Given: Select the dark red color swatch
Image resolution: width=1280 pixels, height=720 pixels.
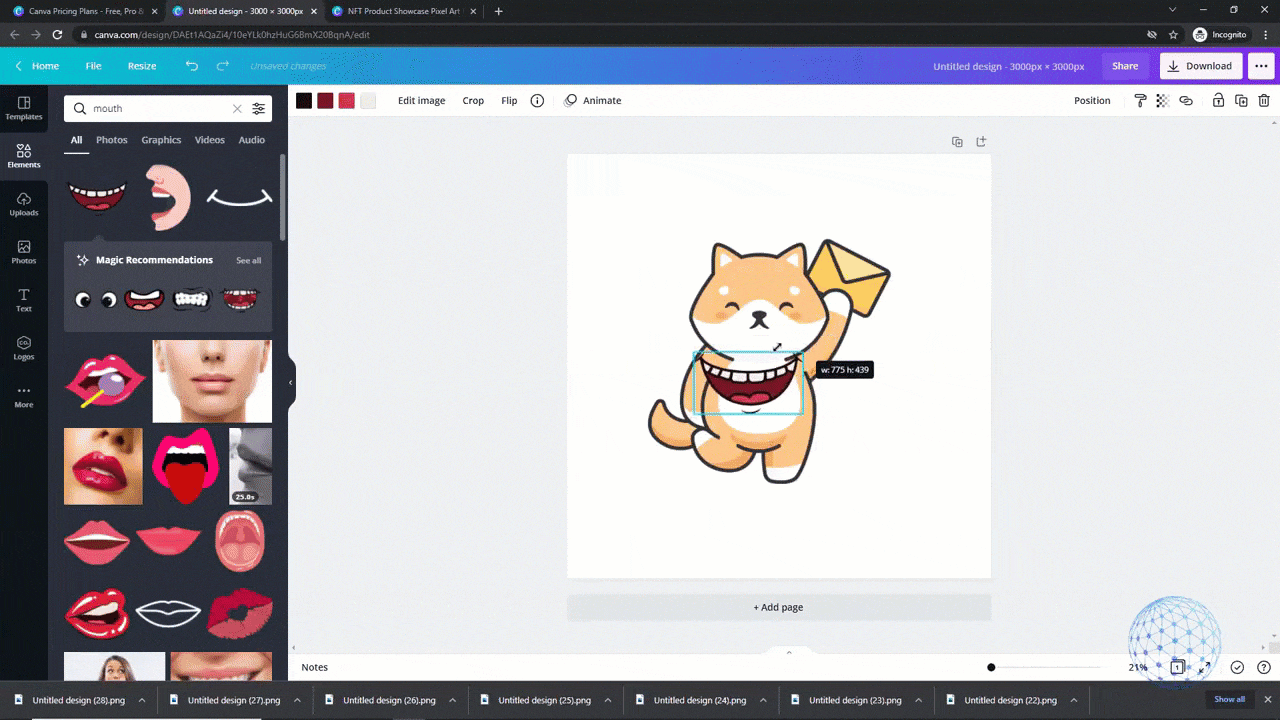Looking at the screenshot, I should pyautogui.click(x=325, y=101).
